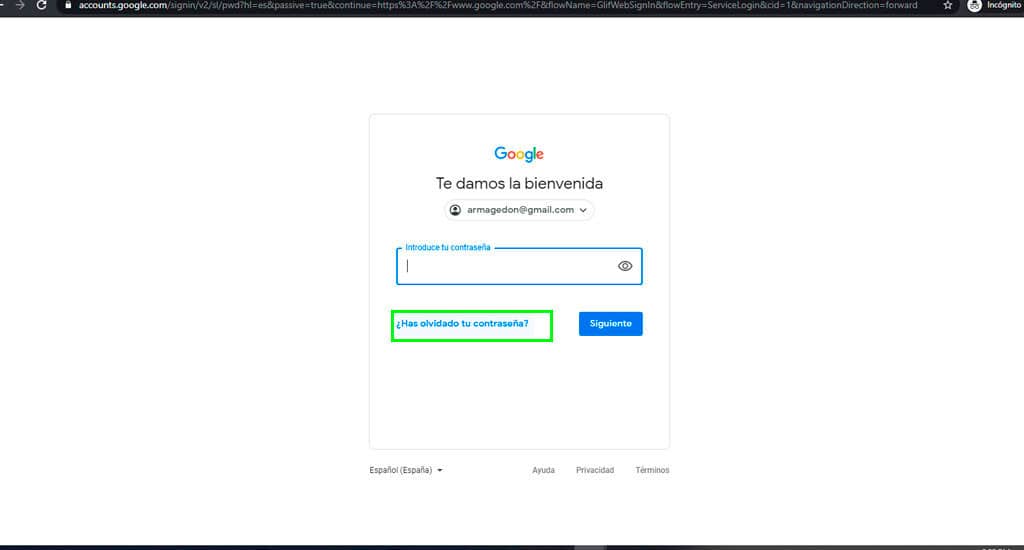Bookmark this page with the star icon
This screenshot has width=1024, height=550.
click(x=948, y=5)
